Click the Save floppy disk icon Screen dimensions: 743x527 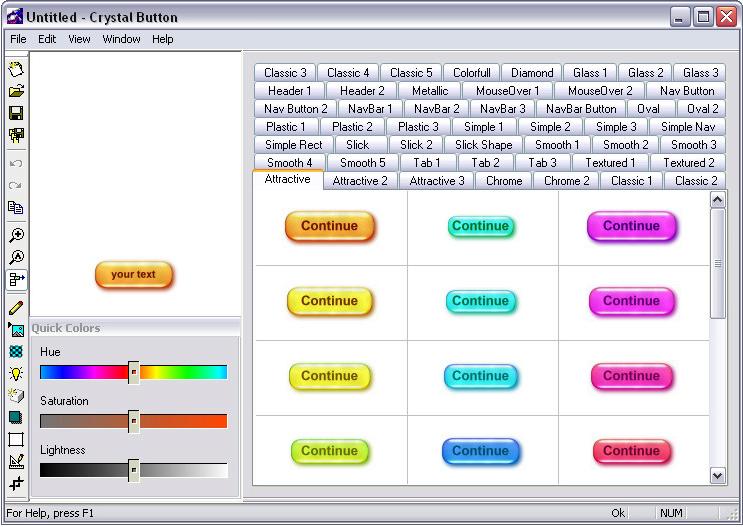tap(16, 114)
